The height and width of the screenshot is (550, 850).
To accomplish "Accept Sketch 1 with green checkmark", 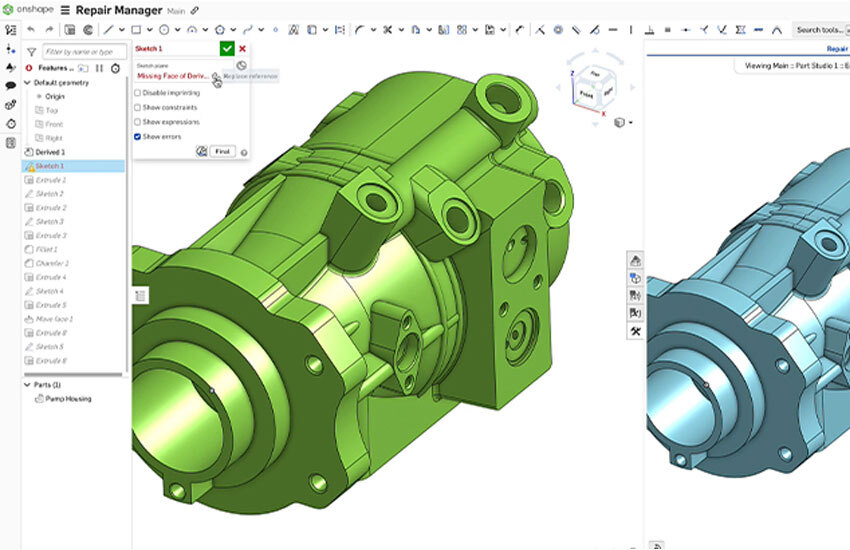I will click(x=227, y=49).
